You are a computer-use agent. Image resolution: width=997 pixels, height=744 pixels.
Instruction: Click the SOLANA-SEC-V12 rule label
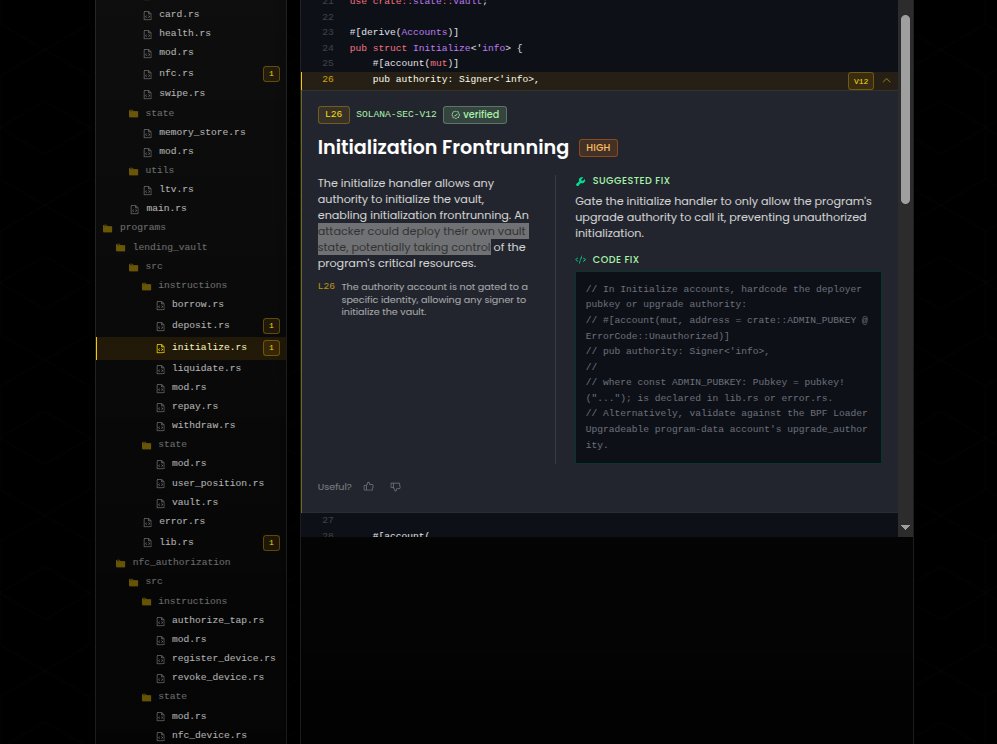pos(396,114)
